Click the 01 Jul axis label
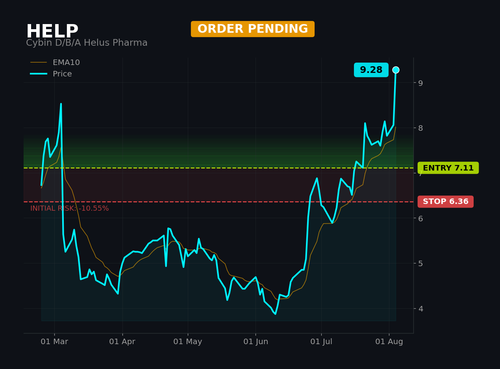Viewport: 500px width, 369px height. [321, 342]
